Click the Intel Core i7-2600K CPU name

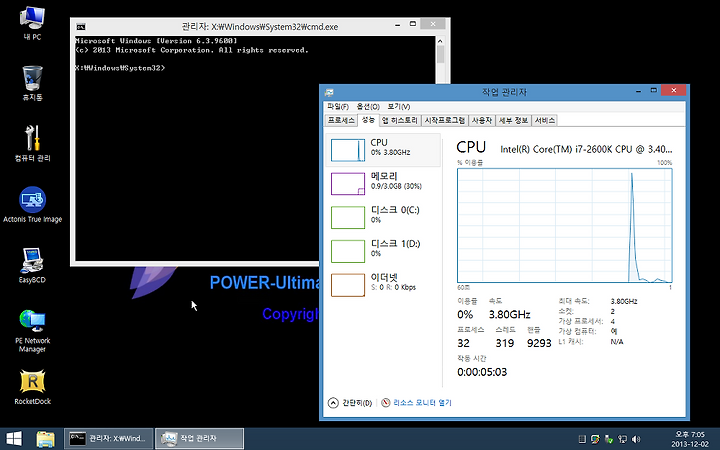coord(586,149)
